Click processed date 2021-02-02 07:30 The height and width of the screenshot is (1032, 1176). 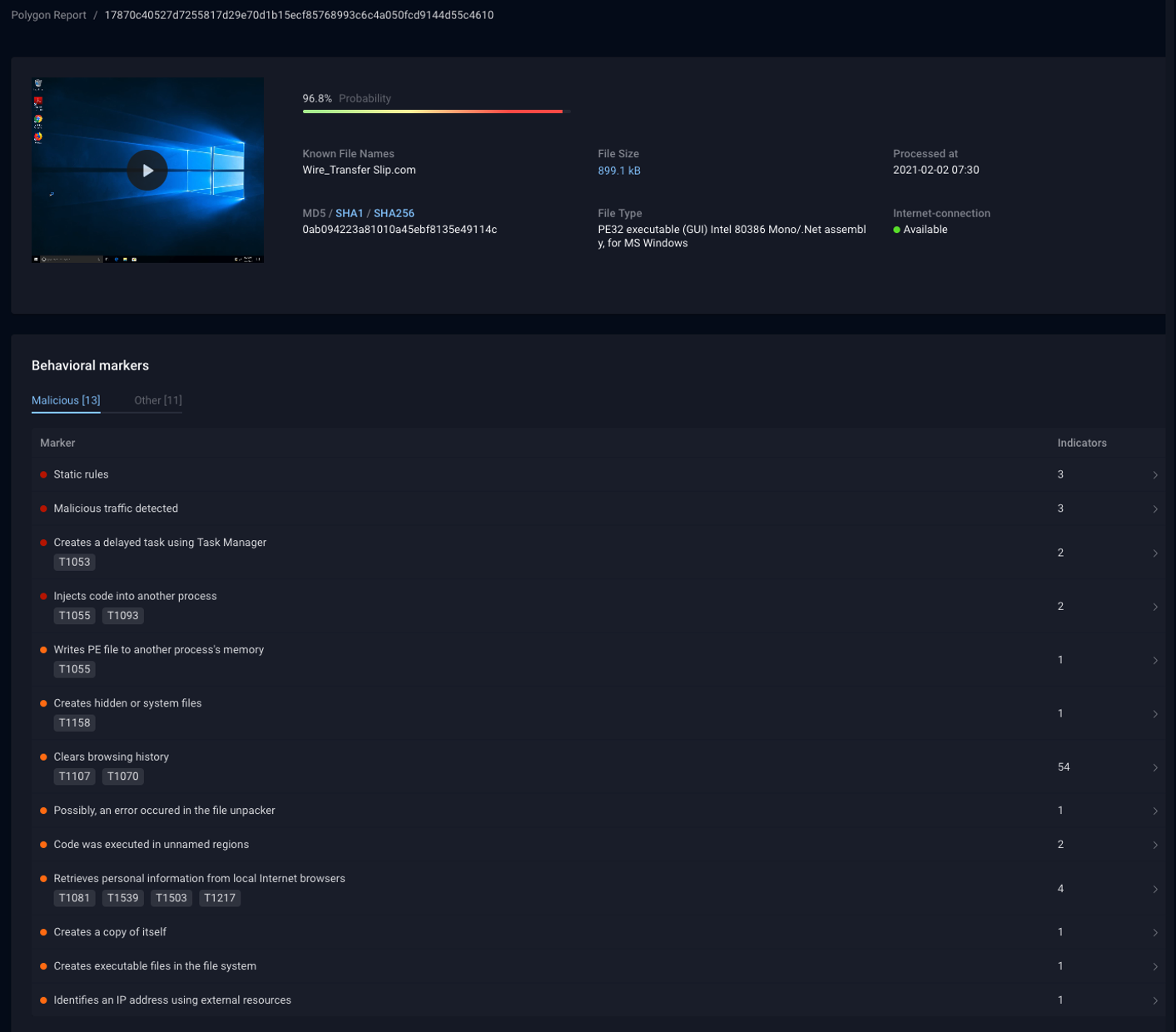point(936,170)
